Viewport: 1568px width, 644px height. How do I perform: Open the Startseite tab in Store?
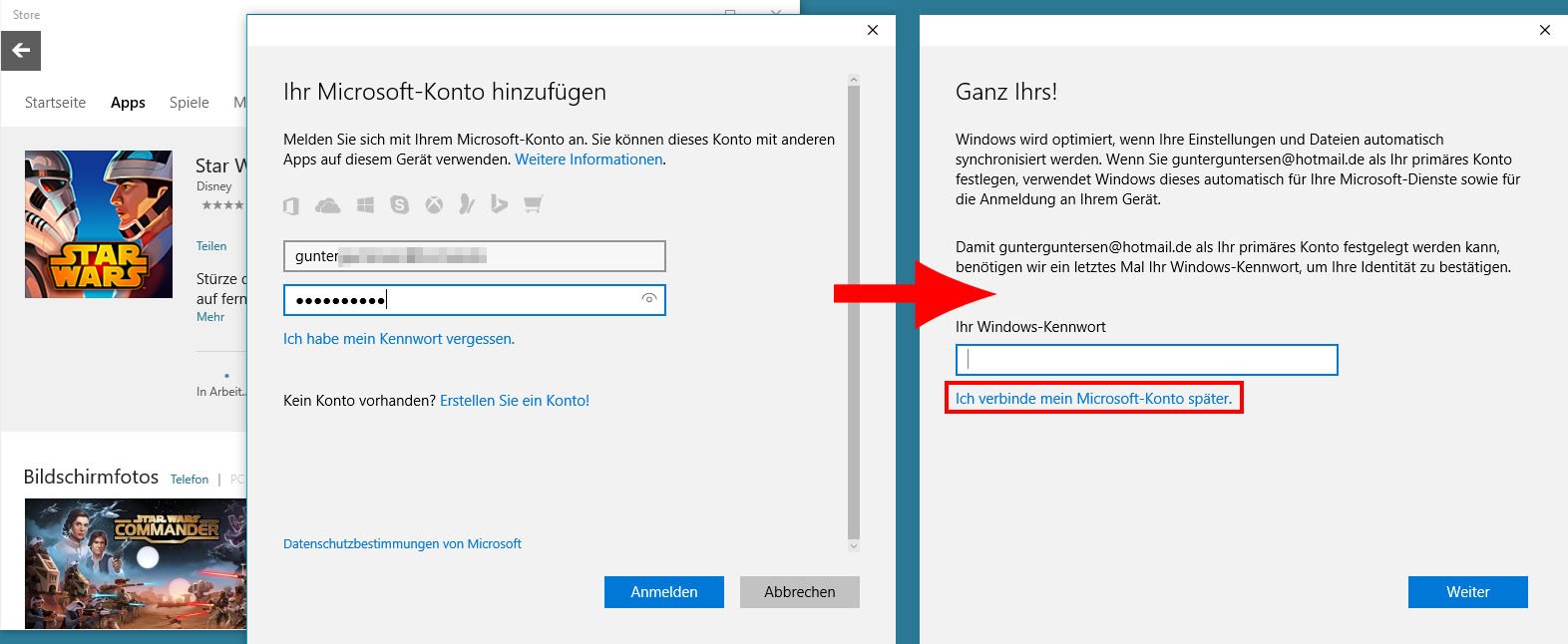[55, 103]
